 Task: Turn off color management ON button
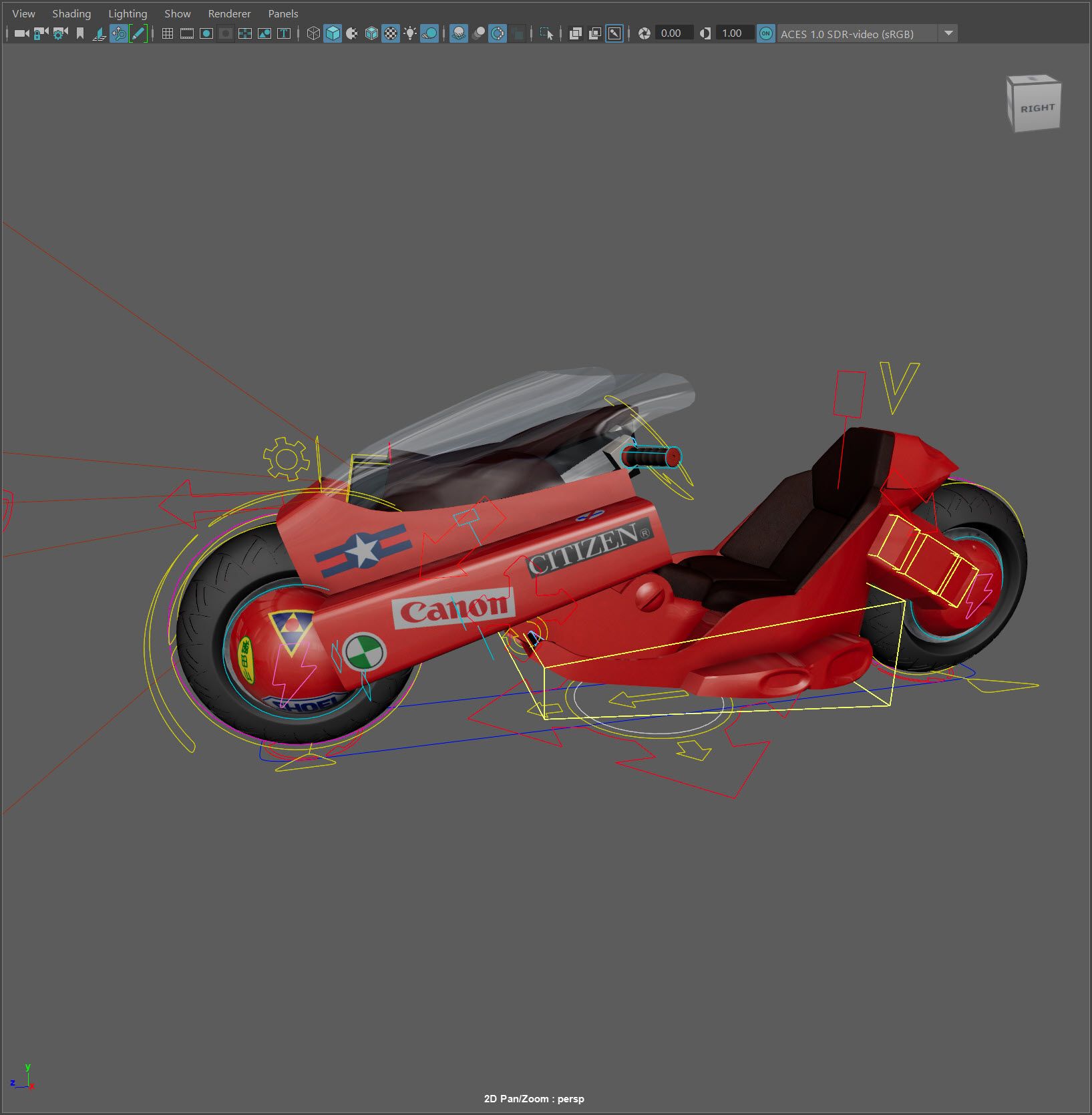coord(766,33)
